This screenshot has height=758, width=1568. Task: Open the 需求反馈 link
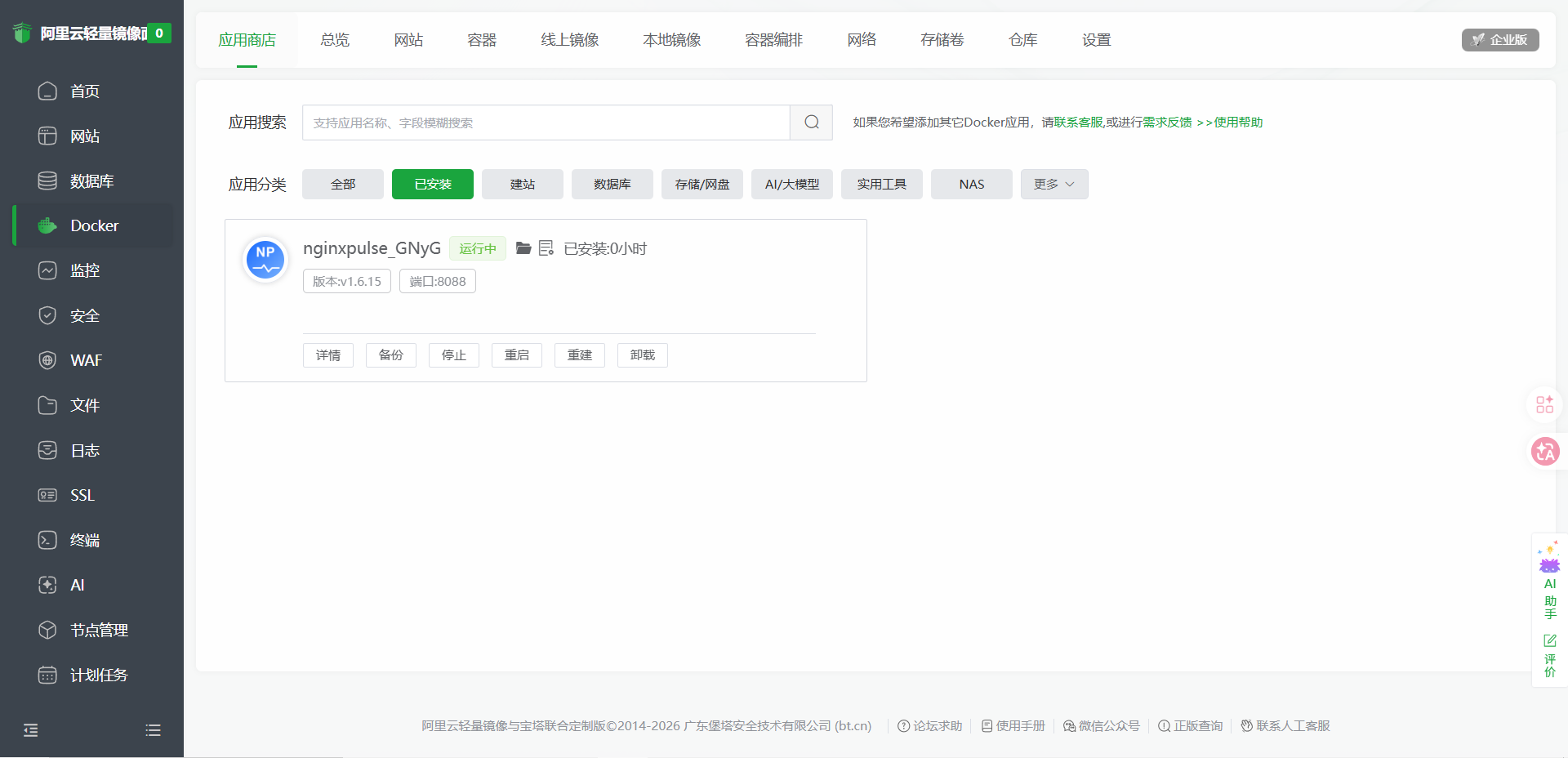(x=1167, y=123)
